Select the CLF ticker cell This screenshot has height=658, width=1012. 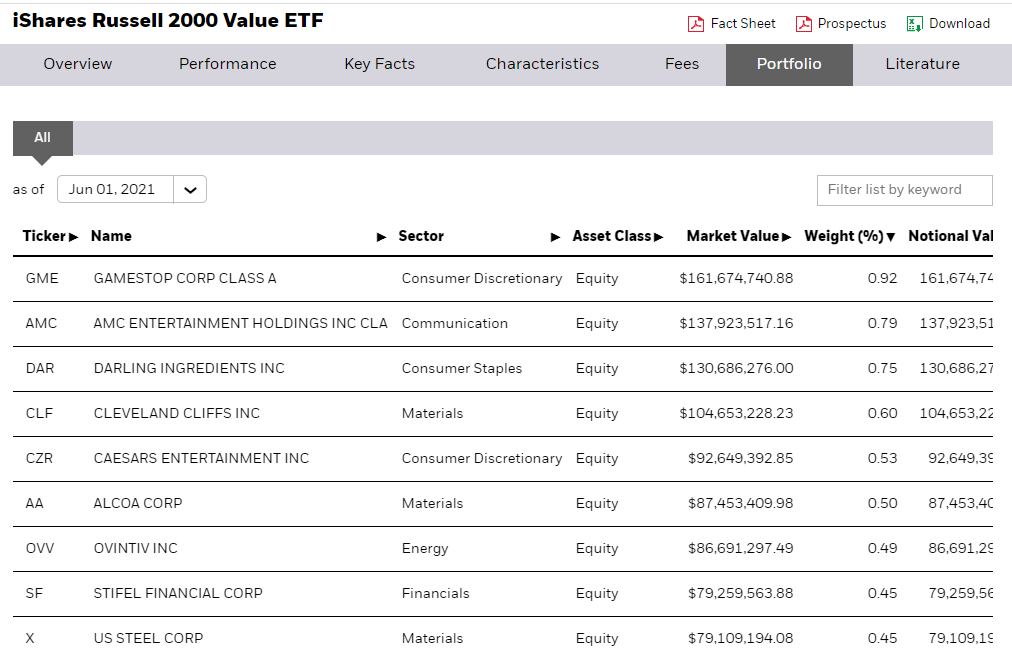[39, 414]
